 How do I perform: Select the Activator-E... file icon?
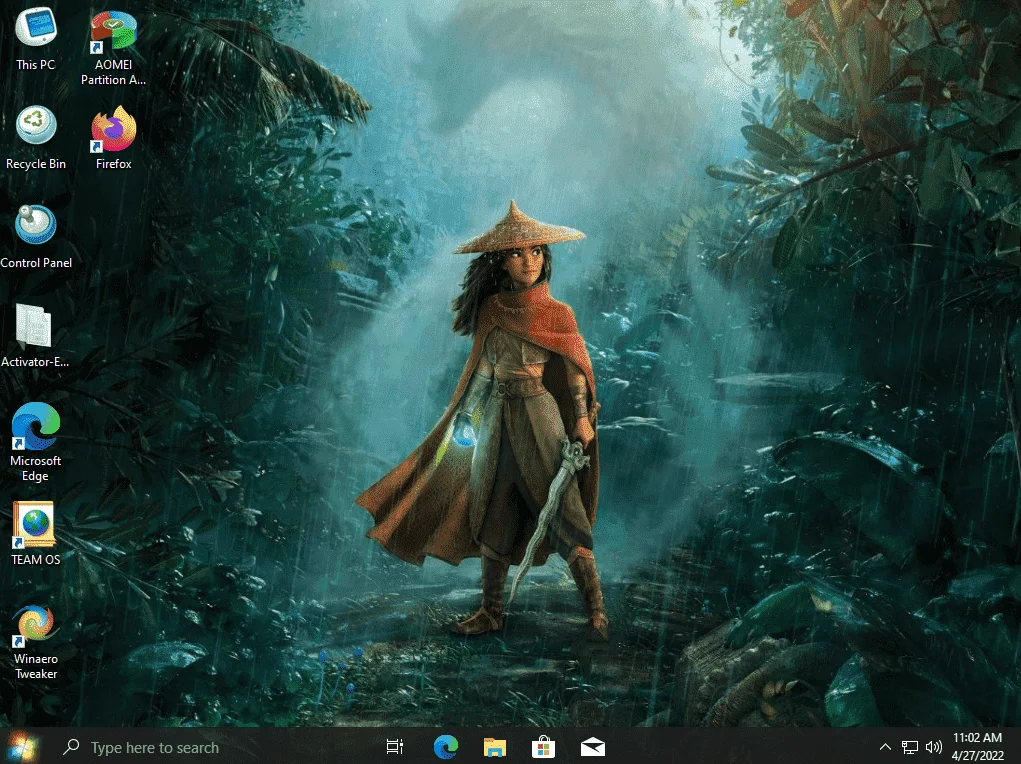point(35,335)
